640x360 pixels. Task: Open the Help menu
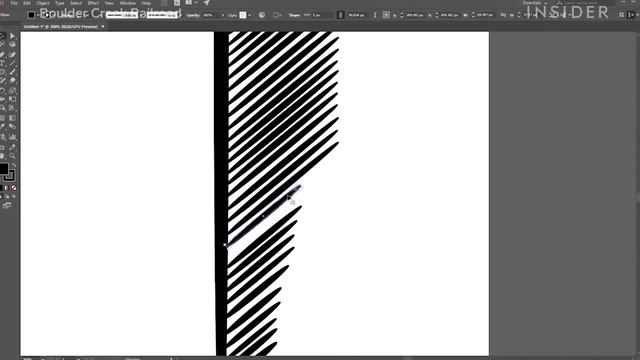click(x=146, y=3)
